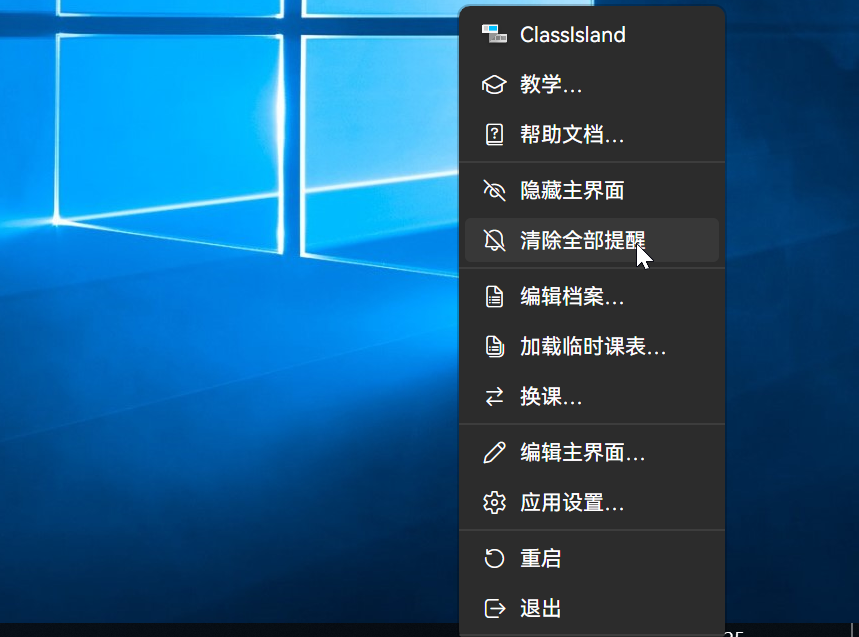Click the pencil icon beside 编辑主界面

494,452
